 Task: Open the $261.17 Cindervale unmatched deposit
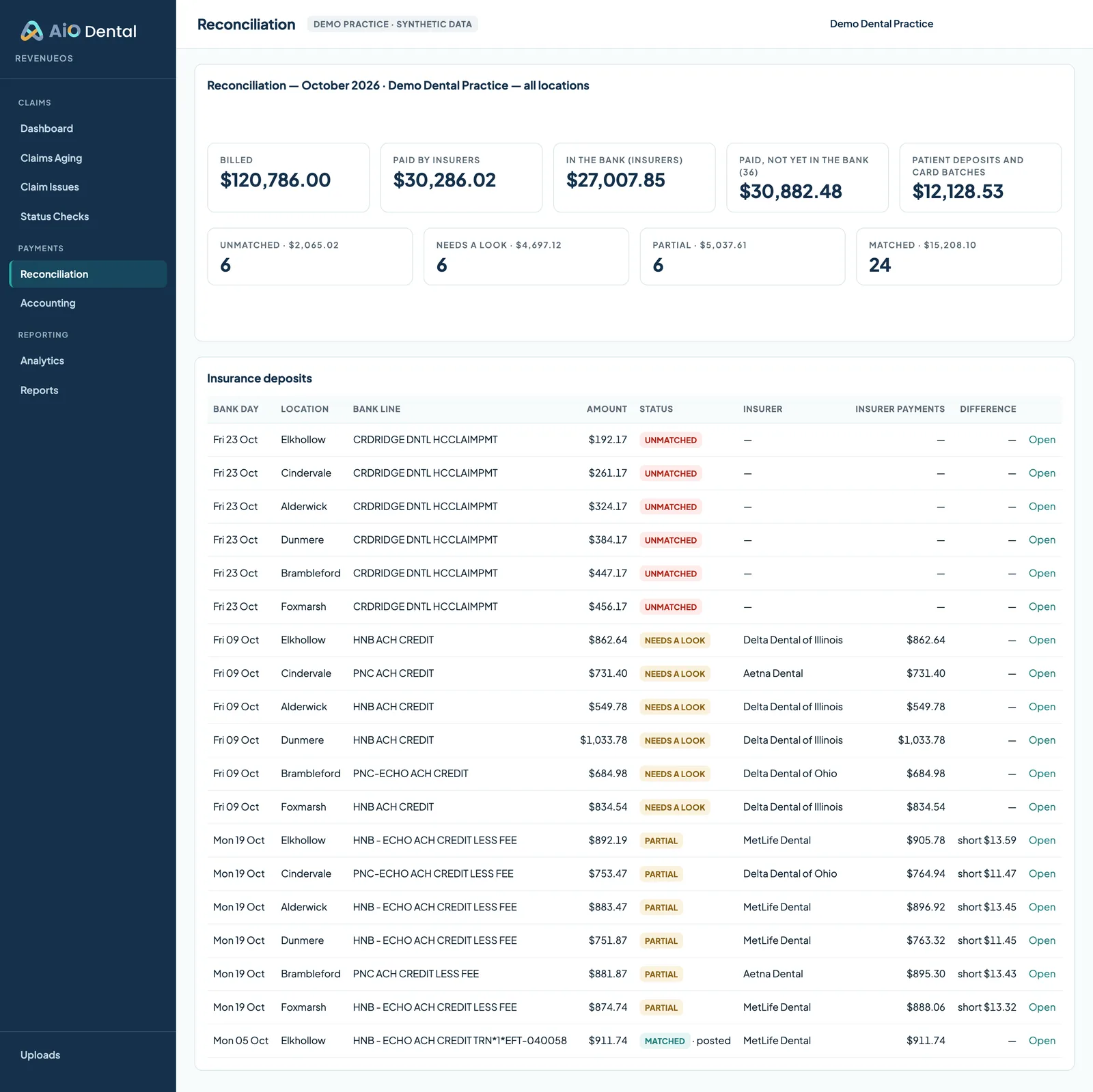pyautogui.click(x=1042, y=473)
